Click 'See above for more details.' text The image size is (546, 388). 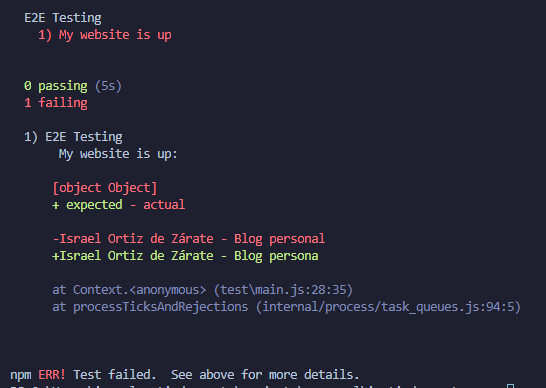click(265, 375)
